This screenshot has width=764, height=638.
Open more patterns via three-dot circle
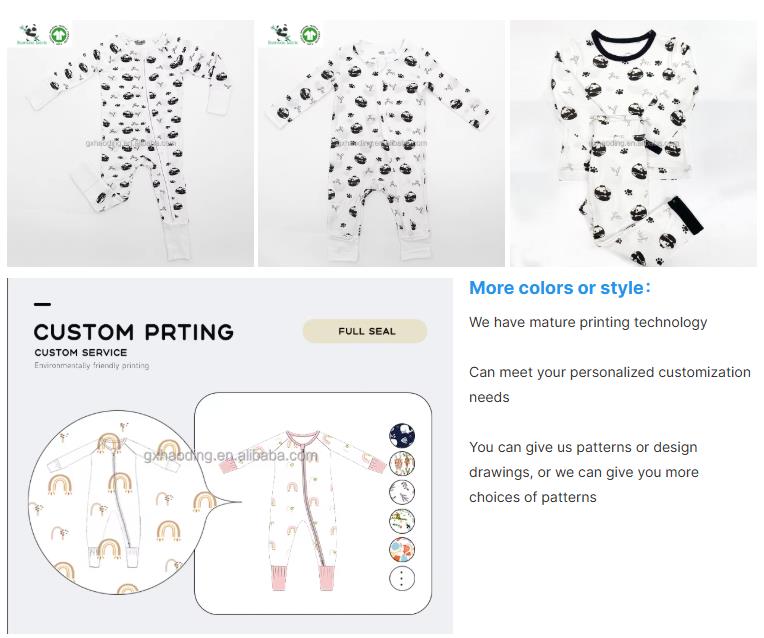(402, 579)
